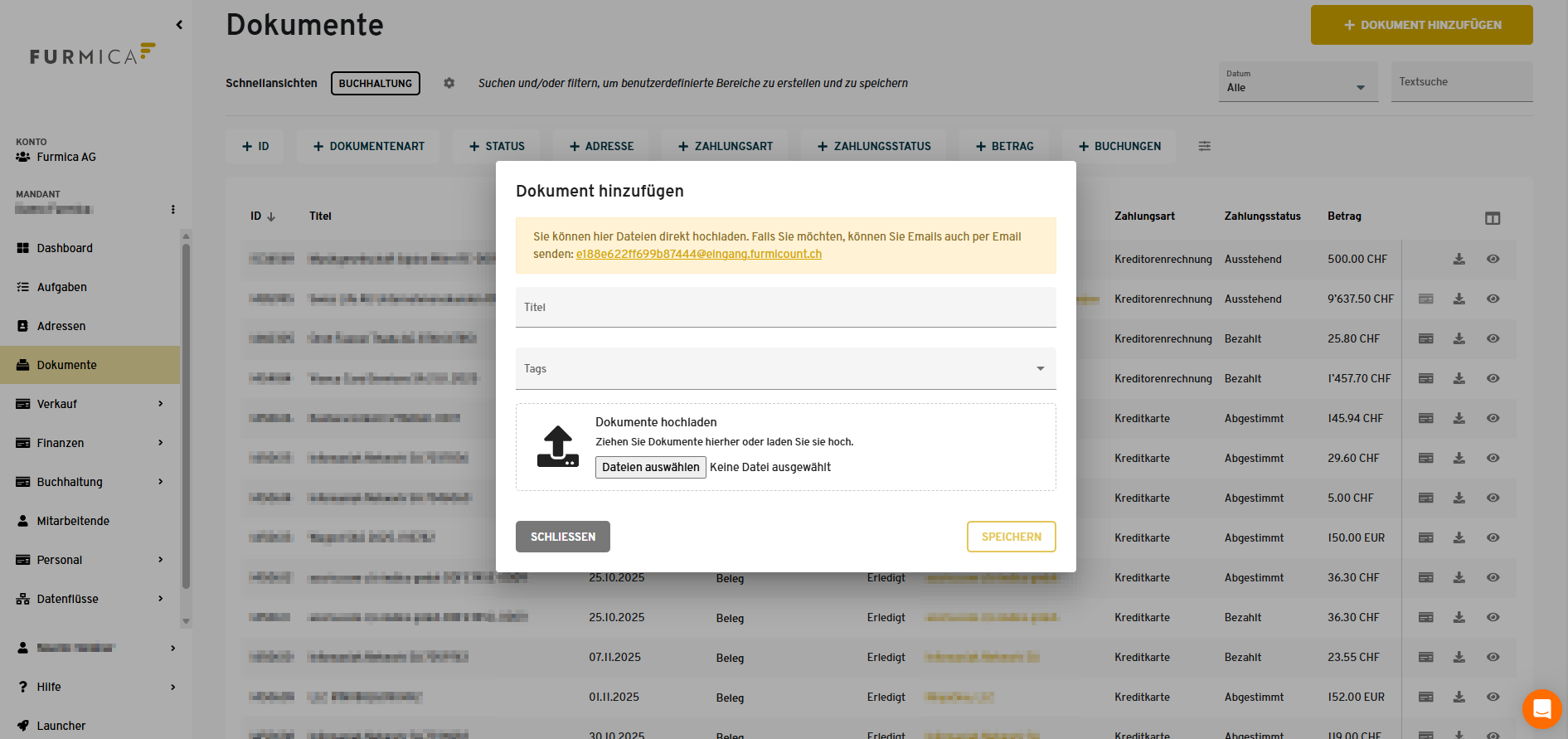
Task: Click the upload icon in the dialog
Action: (557, 446)
